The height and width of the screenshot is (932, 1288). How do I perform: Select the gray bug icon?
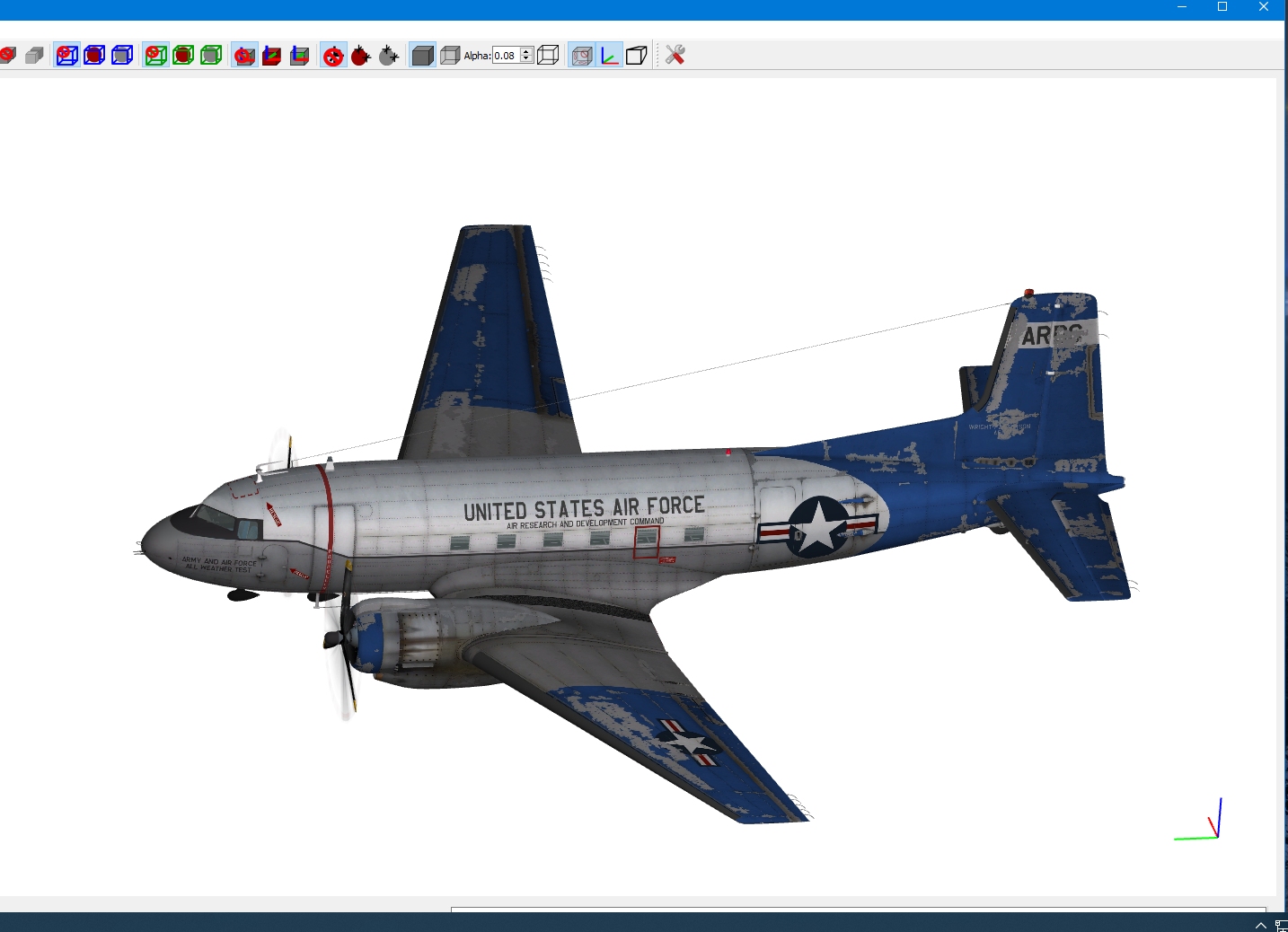389,56
